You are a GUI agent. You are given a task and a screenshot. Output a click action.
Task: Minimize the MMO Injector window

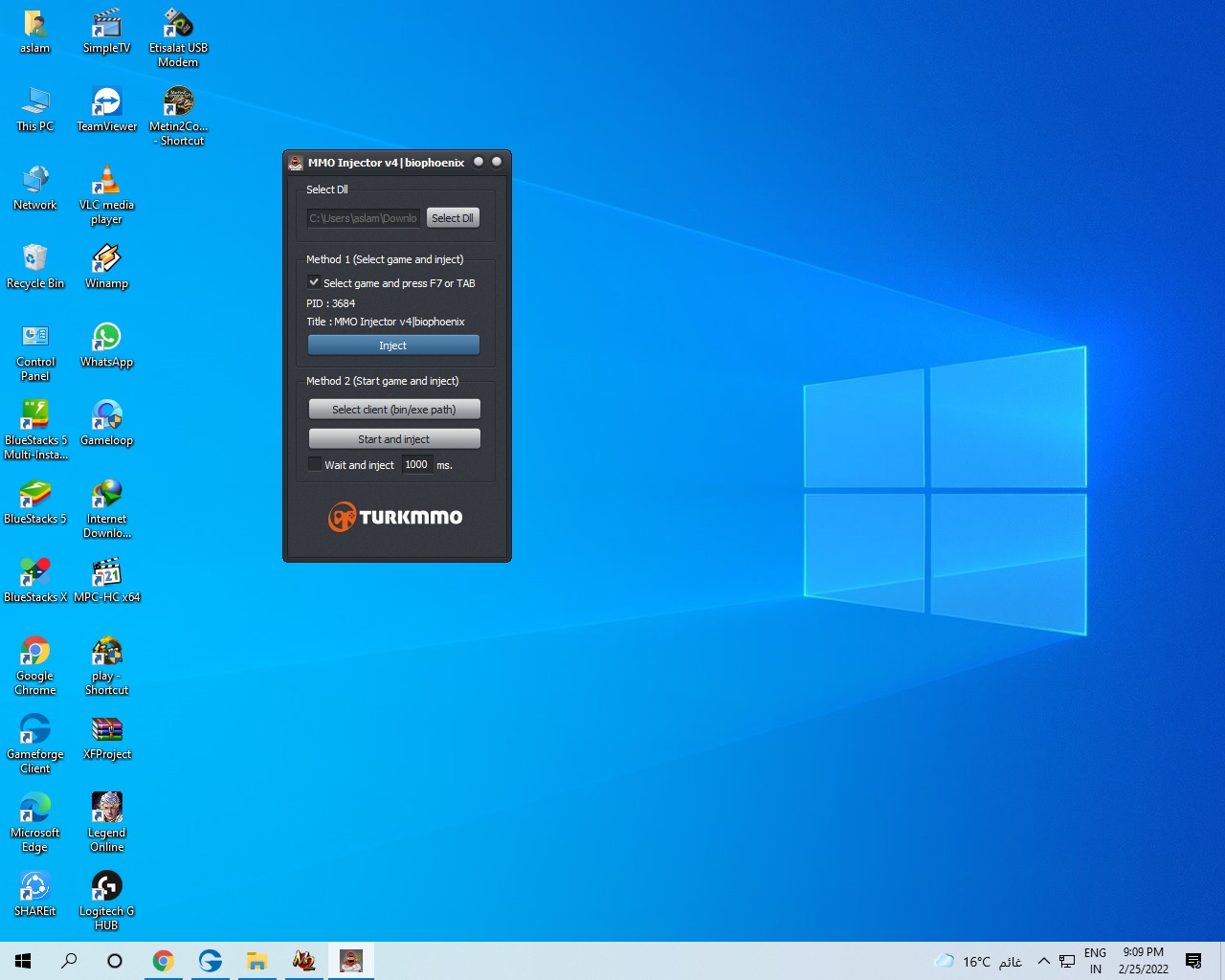[x=479, y=162]
